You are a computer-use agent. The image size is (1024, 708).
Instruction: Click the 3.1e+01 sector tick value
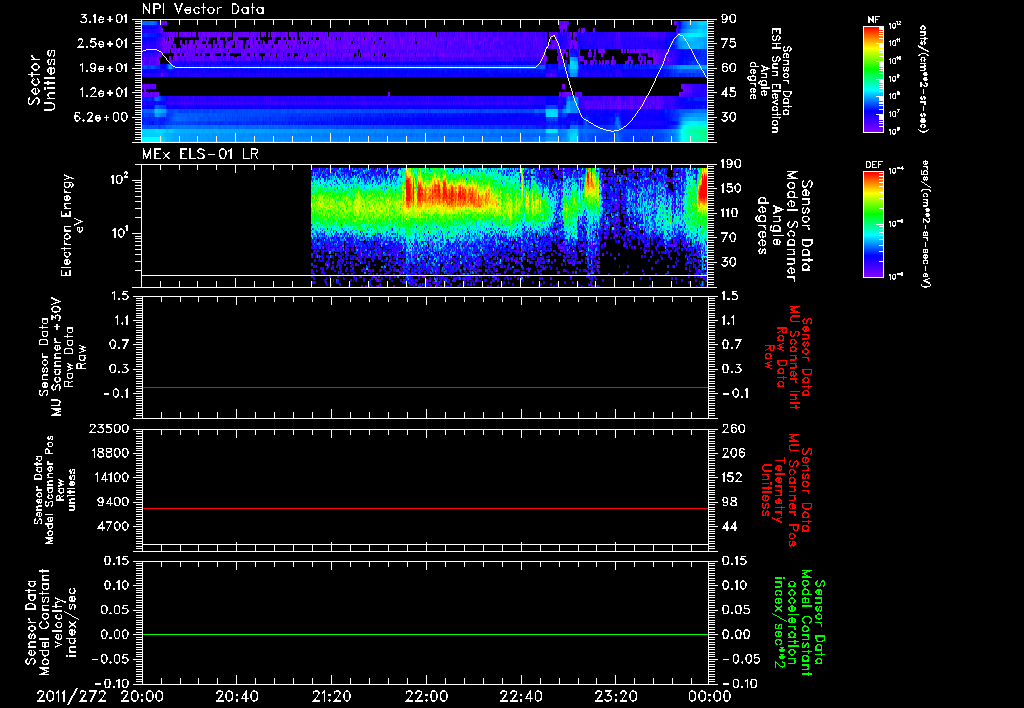click(x=103, y=18)
